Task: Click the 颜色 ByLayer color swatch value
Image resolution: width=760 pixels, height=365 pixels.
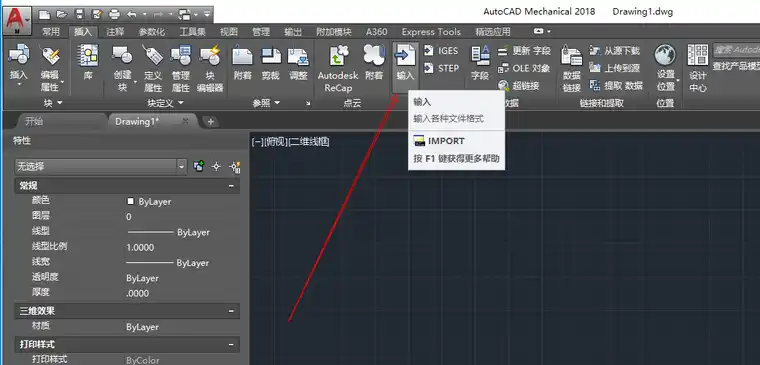Action: coord(130,201)
